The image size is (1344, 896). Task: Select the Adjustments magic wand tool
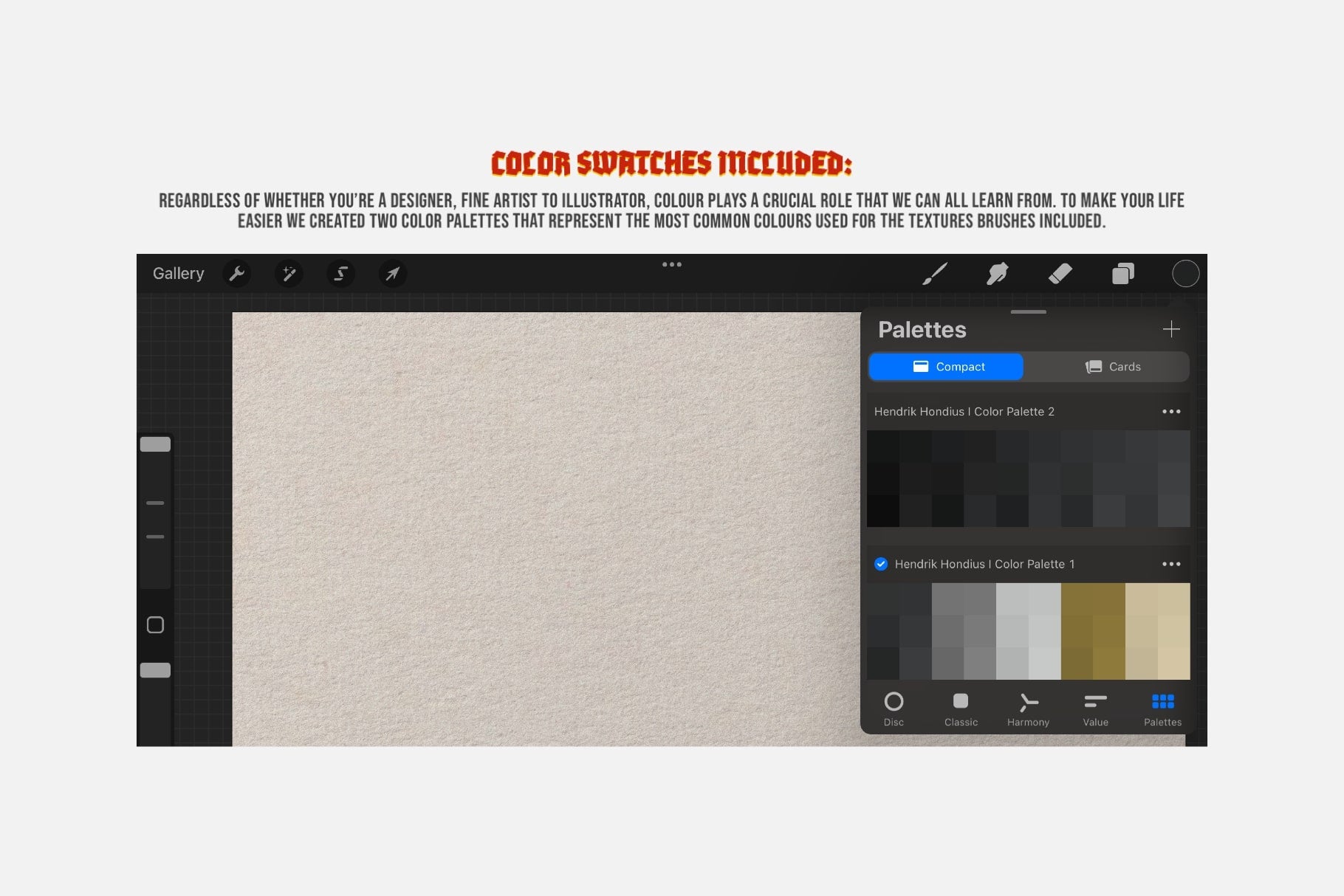289,274
